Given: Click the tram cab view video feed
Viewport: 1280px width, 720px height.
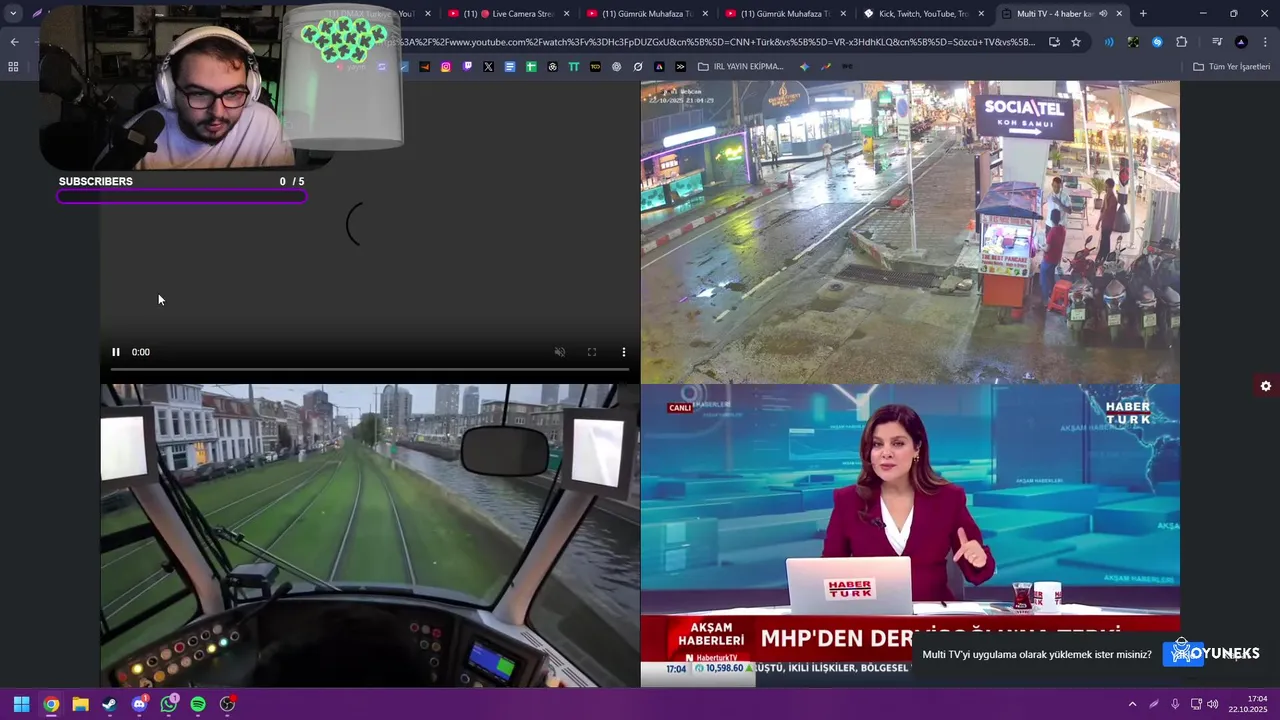Looking at the screenshot, I should (x=370, y=536).
